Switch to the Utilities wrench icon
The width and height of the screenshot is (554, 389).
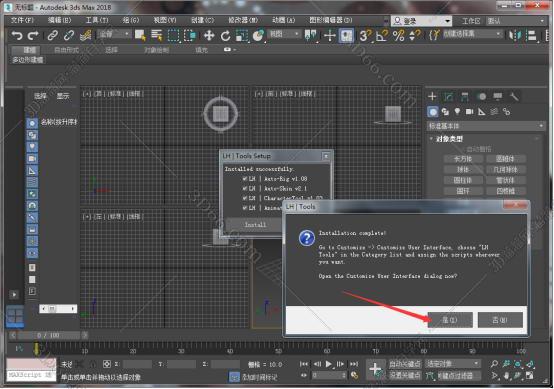pyautogui.click(x=514, y=96)
